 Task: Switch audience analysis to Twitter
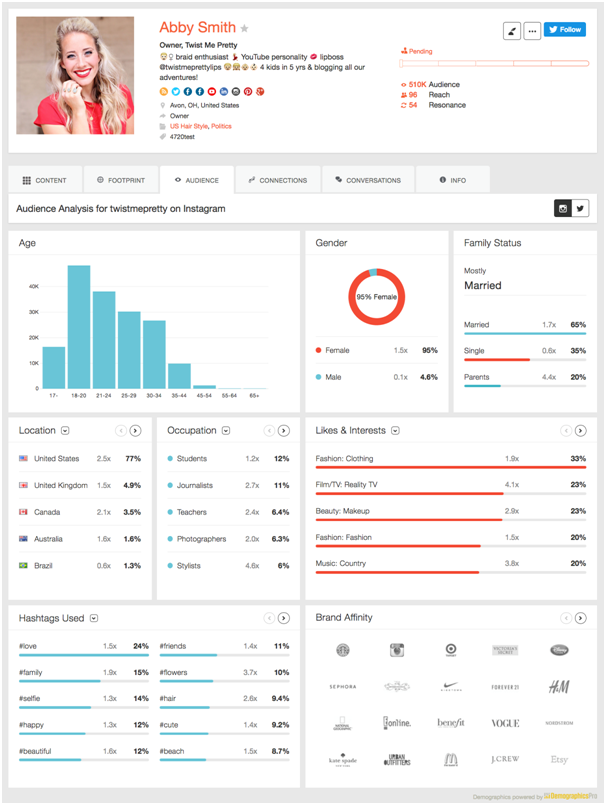tap(581, 208)
